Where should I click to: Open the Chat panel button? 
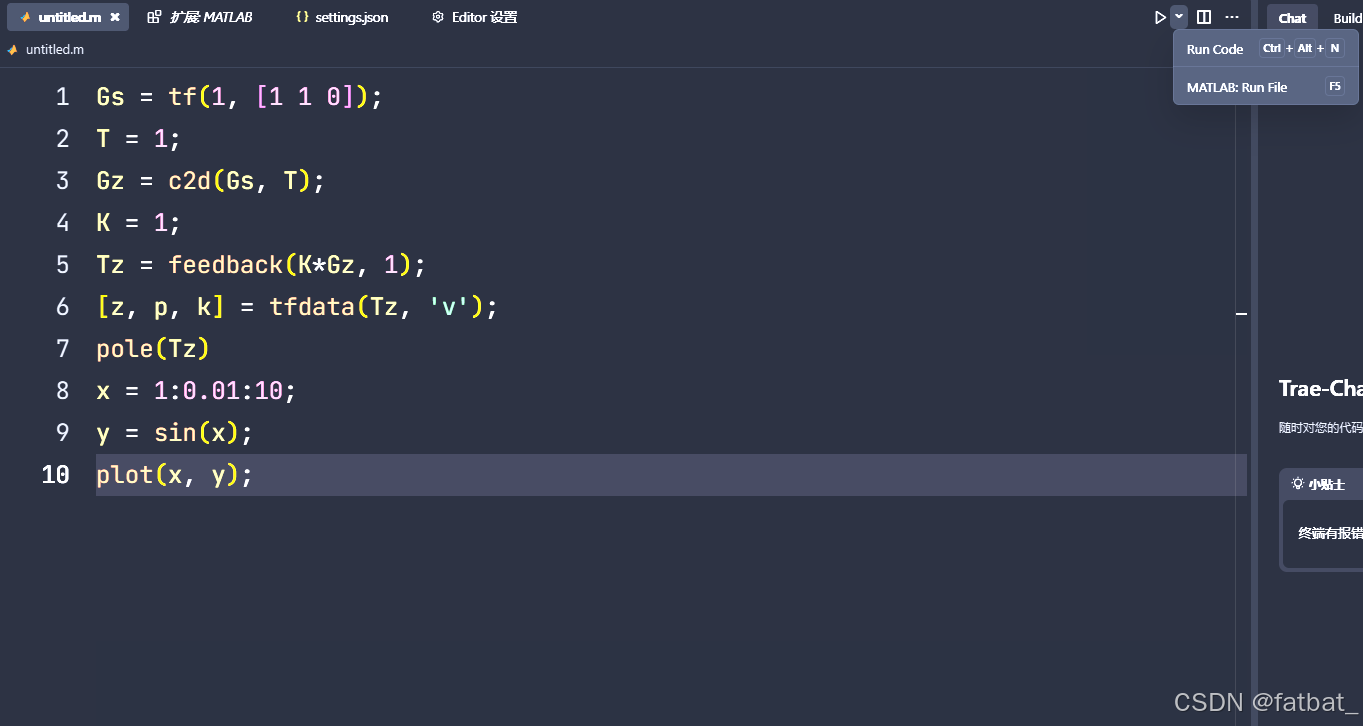click(x=1291, y=17)
